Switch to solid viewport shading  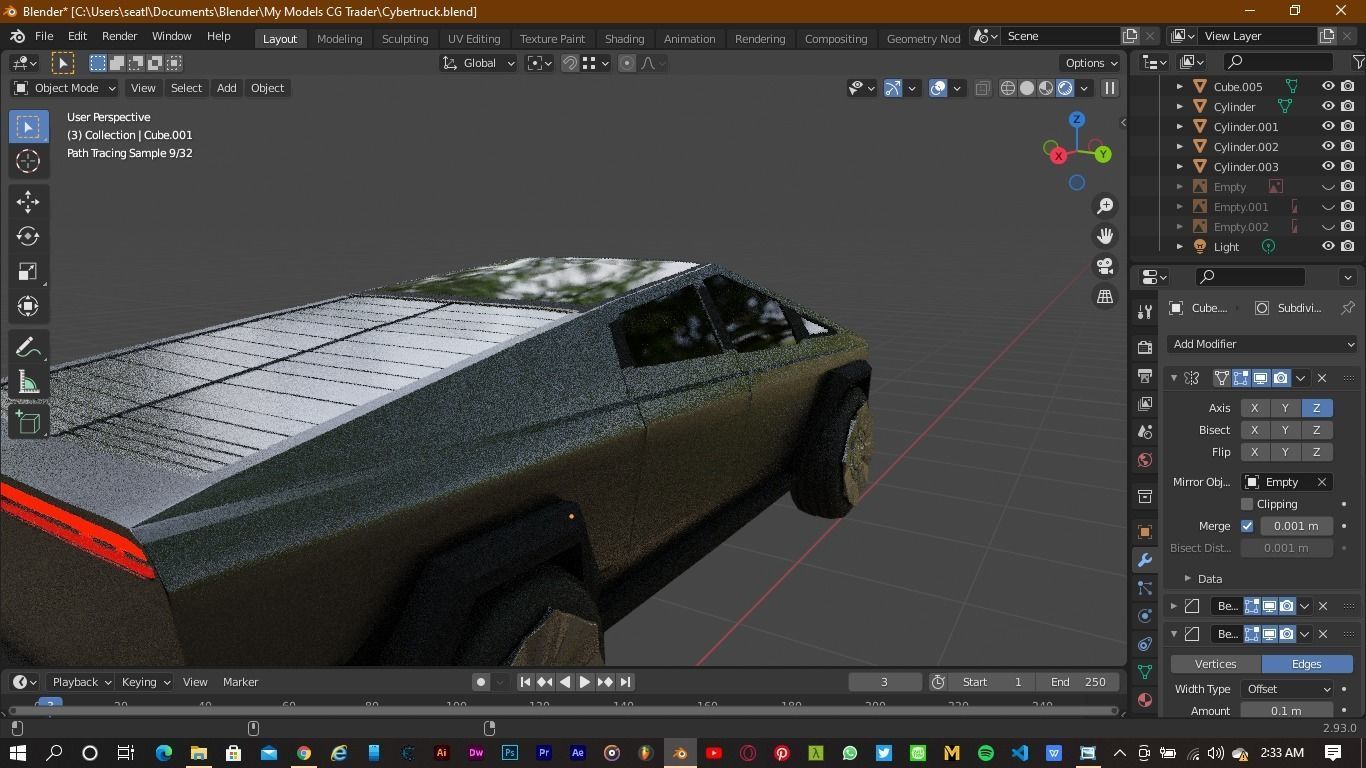[x=1027, y=88]
